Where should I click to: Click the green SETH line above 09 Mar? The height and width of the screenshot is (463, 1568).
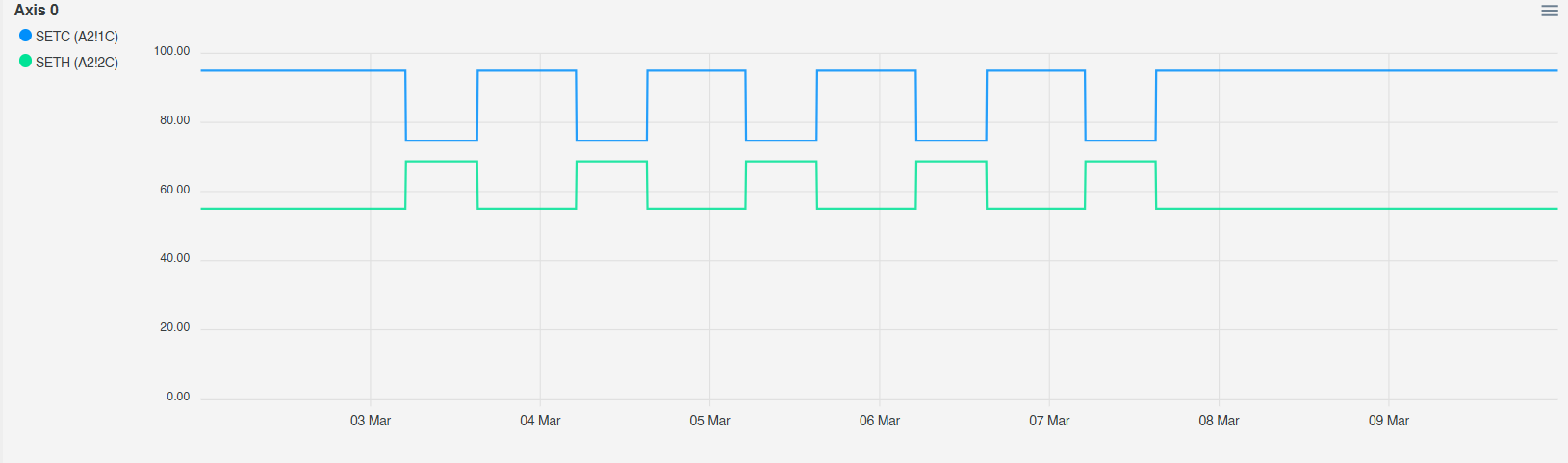[1388, 209]
